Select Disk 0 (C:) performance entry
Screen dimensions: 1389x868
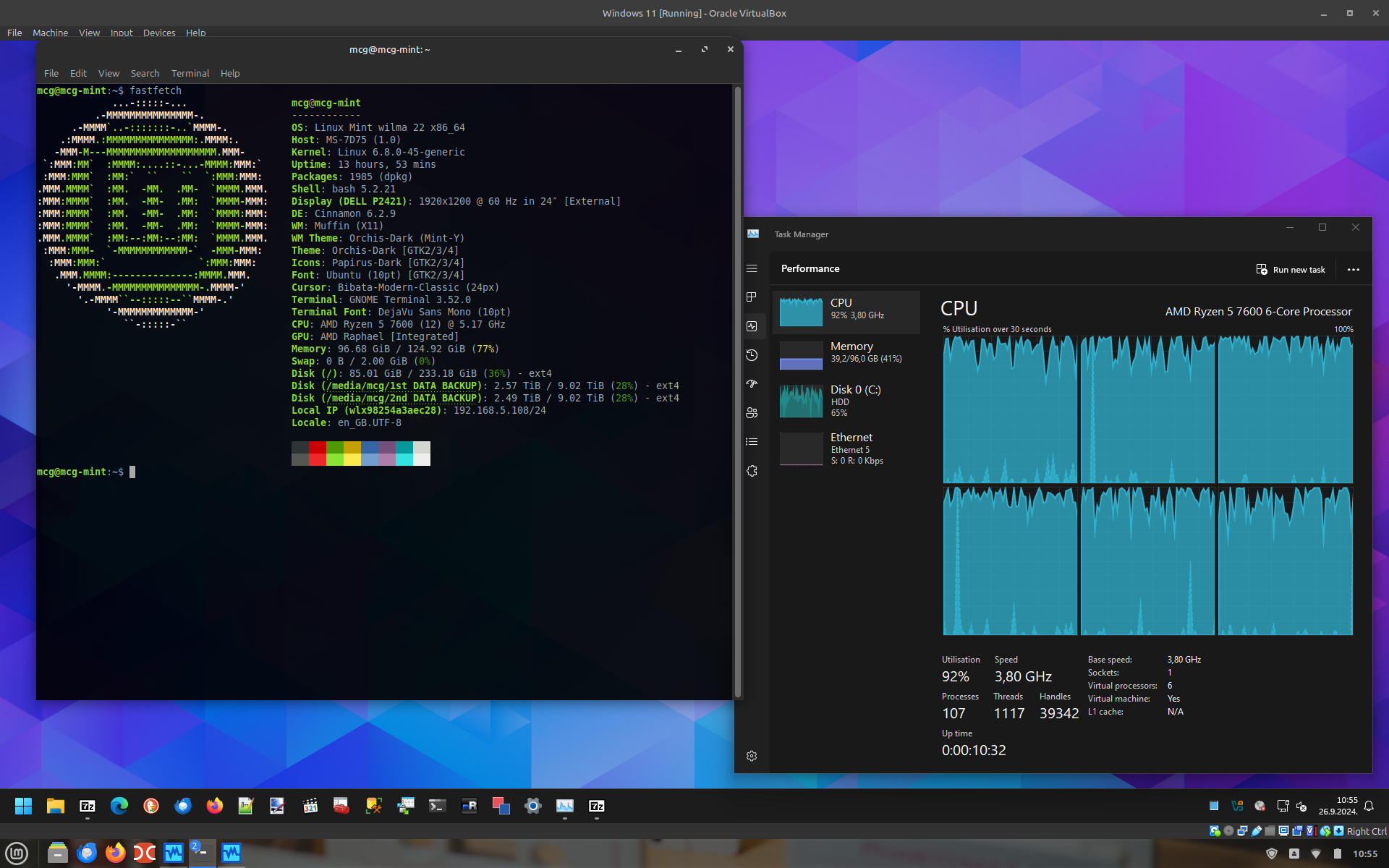click(x=846, y=400)
